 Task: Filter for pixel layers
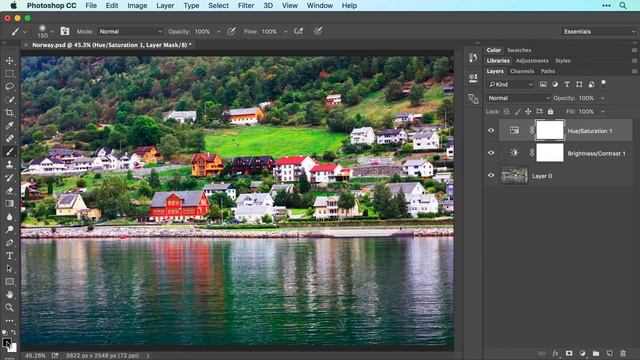pyautogui.click(x=543, y=84)
